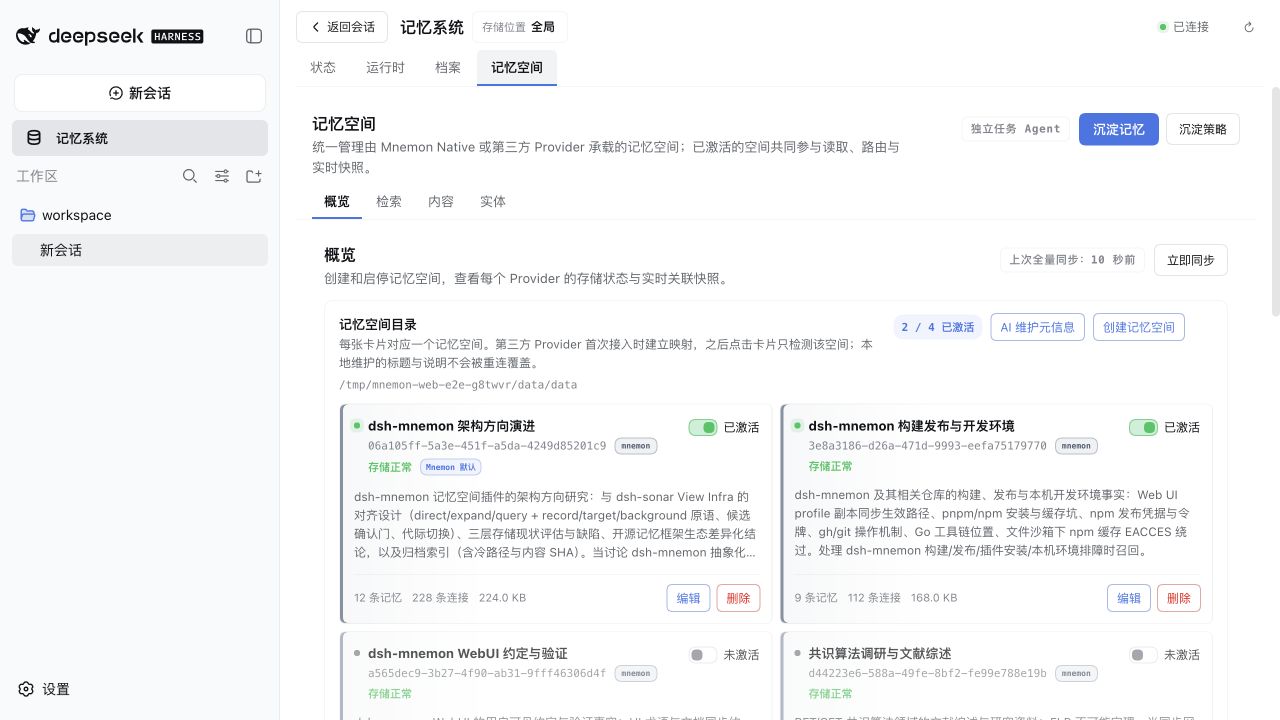The height and width of the screenshot is (720, 1280).
Task: Click the 独立任务 Agent tag
Action: (x=1015, y=129)
